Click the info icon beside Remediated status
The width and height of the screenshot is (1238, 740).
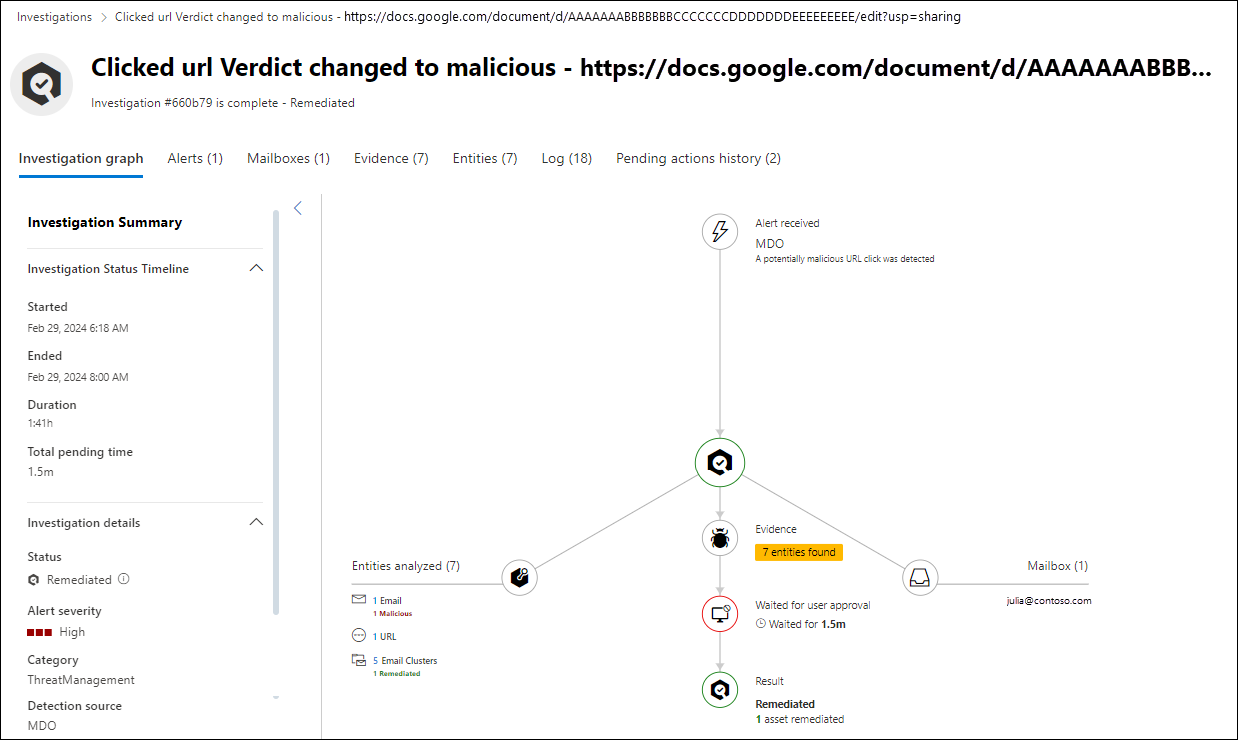pyautogui.click(x=124, y=579)
